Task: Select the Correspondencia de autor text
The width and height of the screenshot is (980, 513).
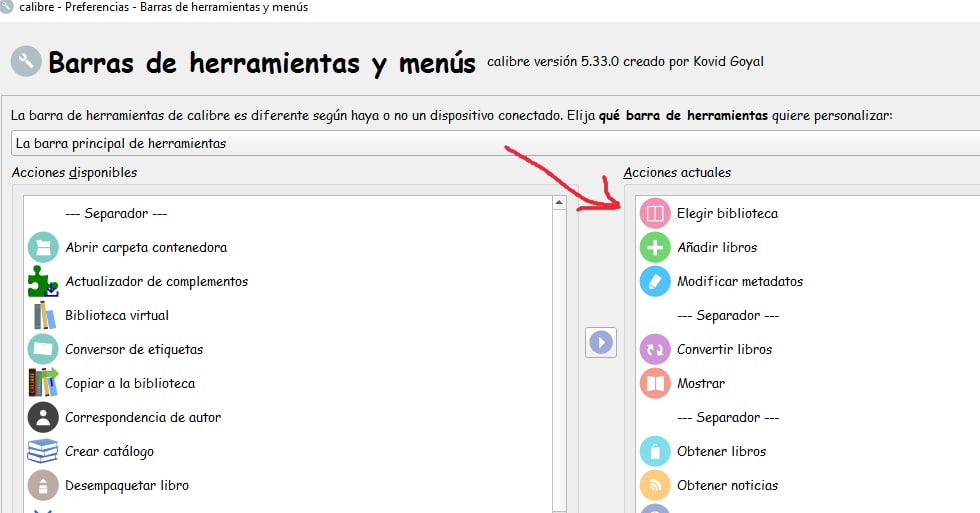Action: pos(143,417)
